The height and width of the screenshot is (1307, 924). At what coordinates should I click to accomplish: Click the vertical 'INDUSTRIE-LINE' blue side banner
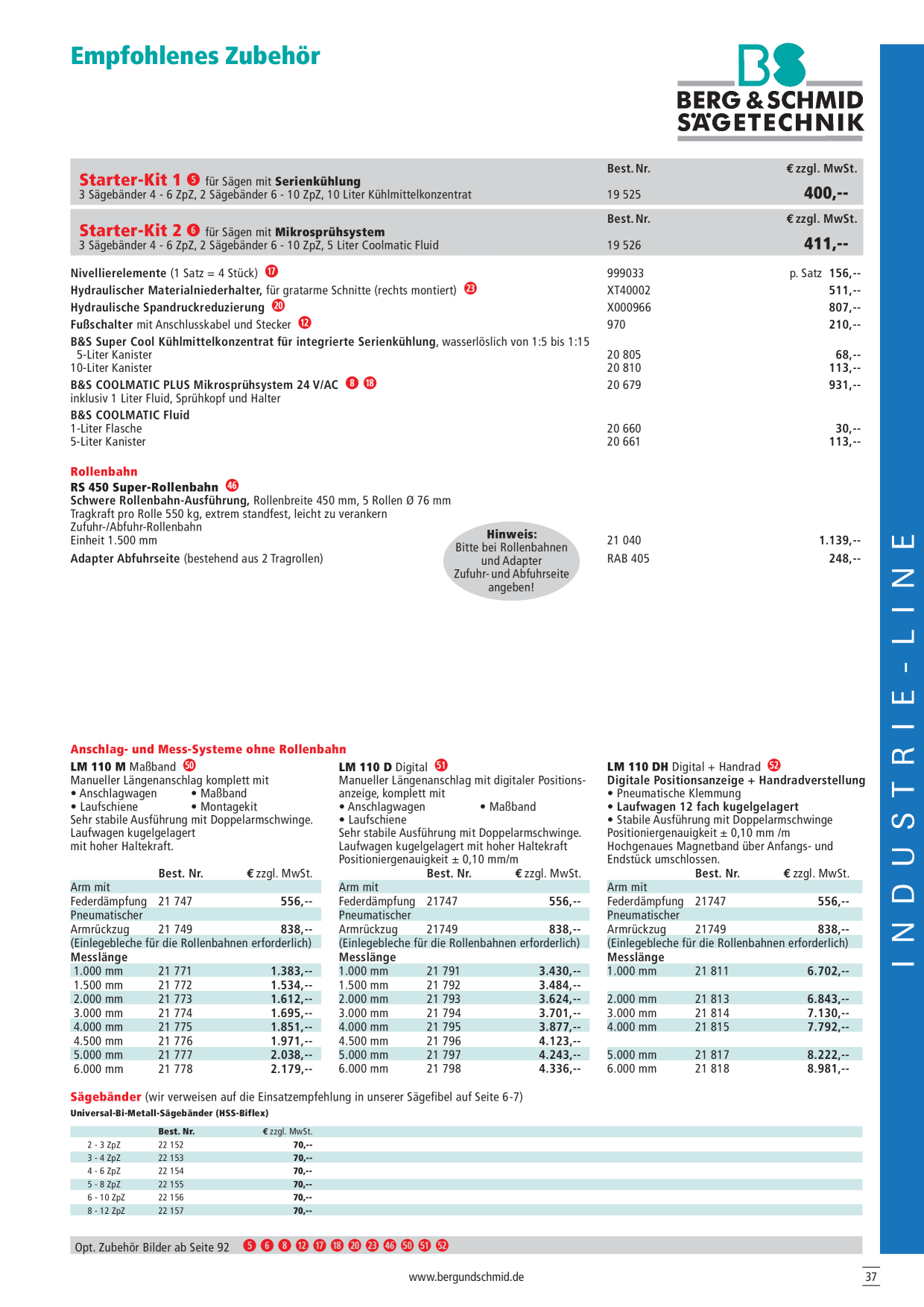902,648
